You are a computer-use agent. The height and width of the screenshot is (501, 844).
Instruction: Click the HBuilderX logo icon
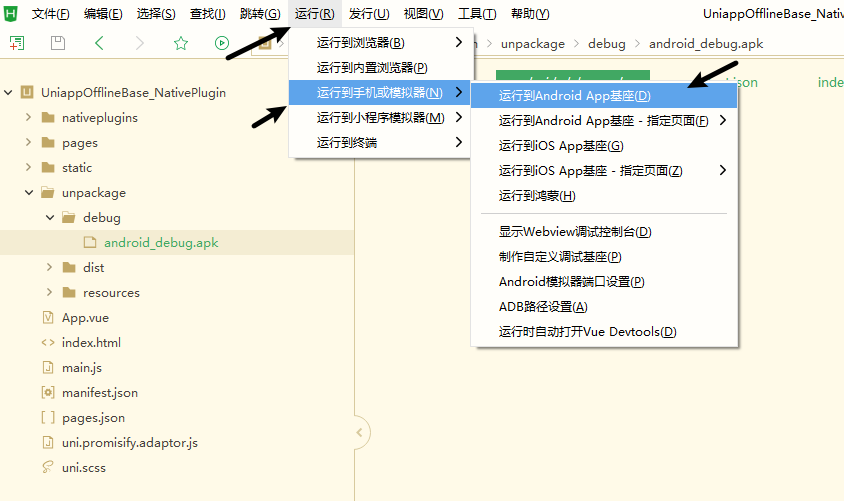tap(11, 13)
